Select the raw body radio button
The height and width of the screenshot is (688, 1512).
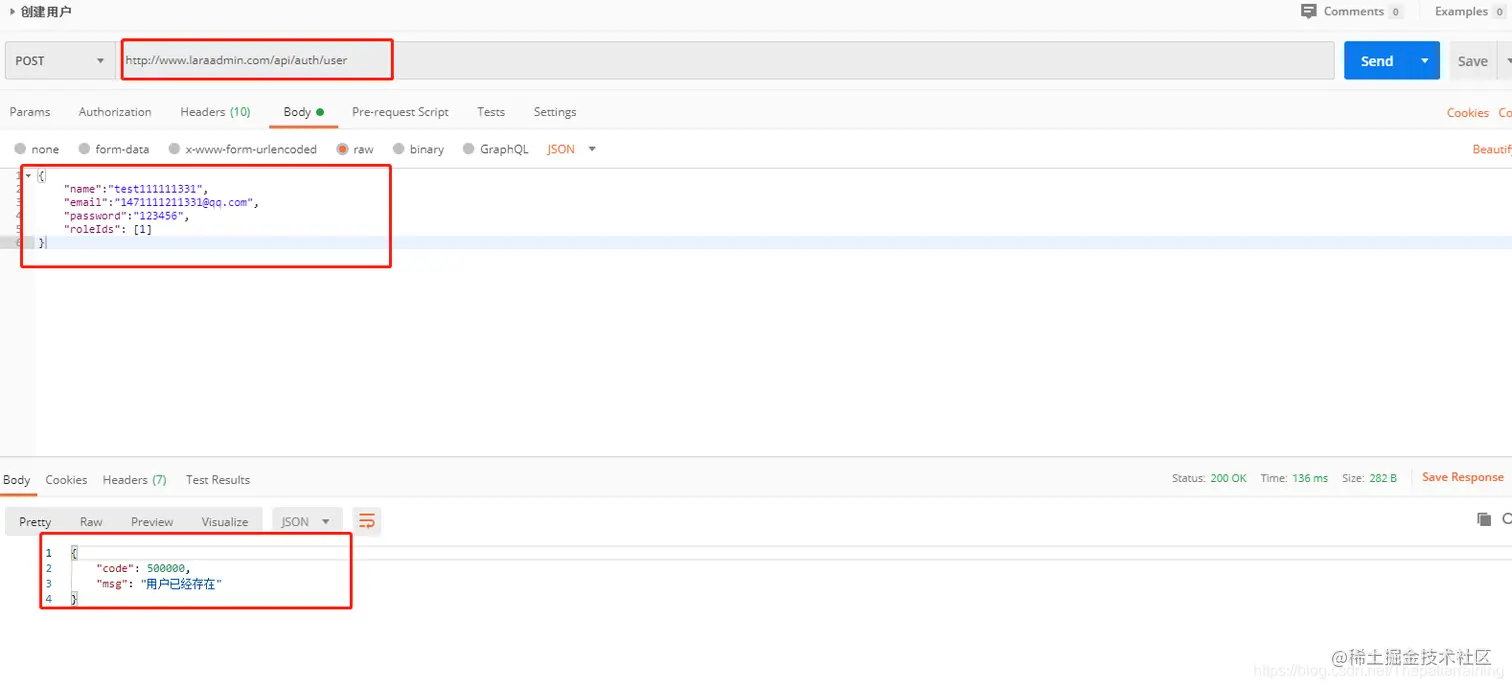343,149
